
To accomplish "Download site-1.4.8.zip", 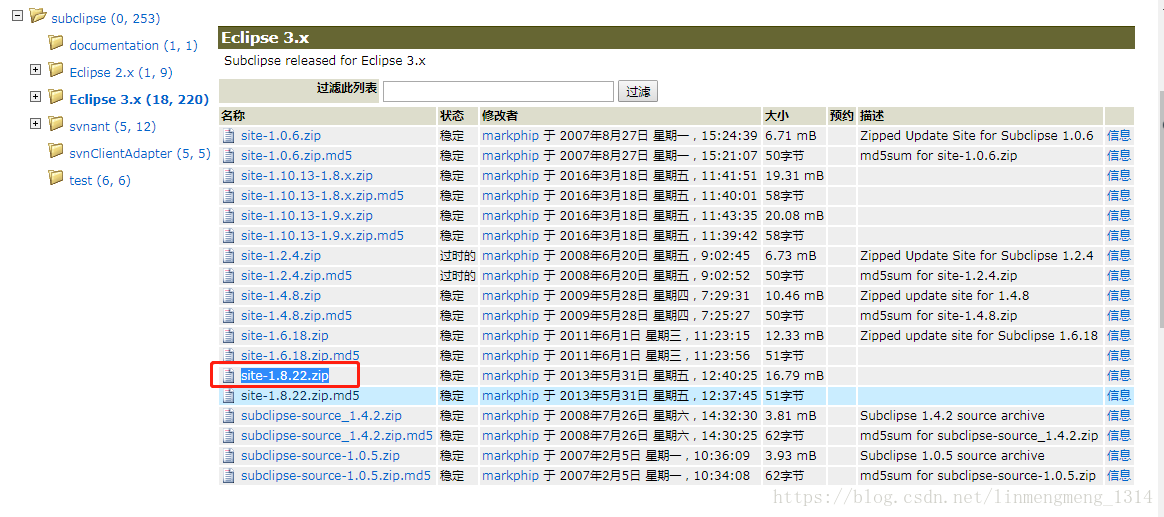I will [x=281, y=296].
